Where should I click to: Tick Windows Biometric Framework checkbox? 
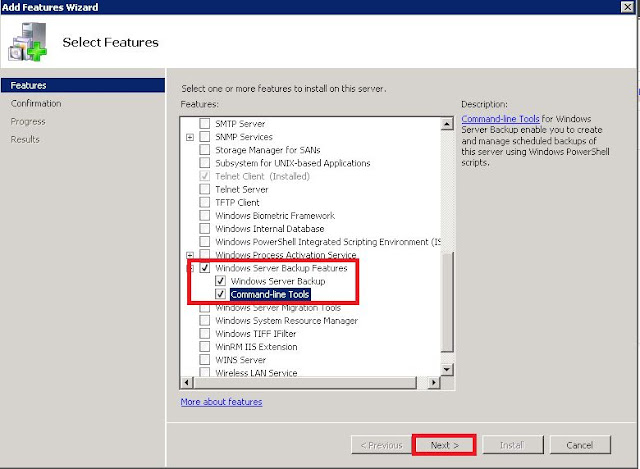pyautogui.click(x=204, y=215)
